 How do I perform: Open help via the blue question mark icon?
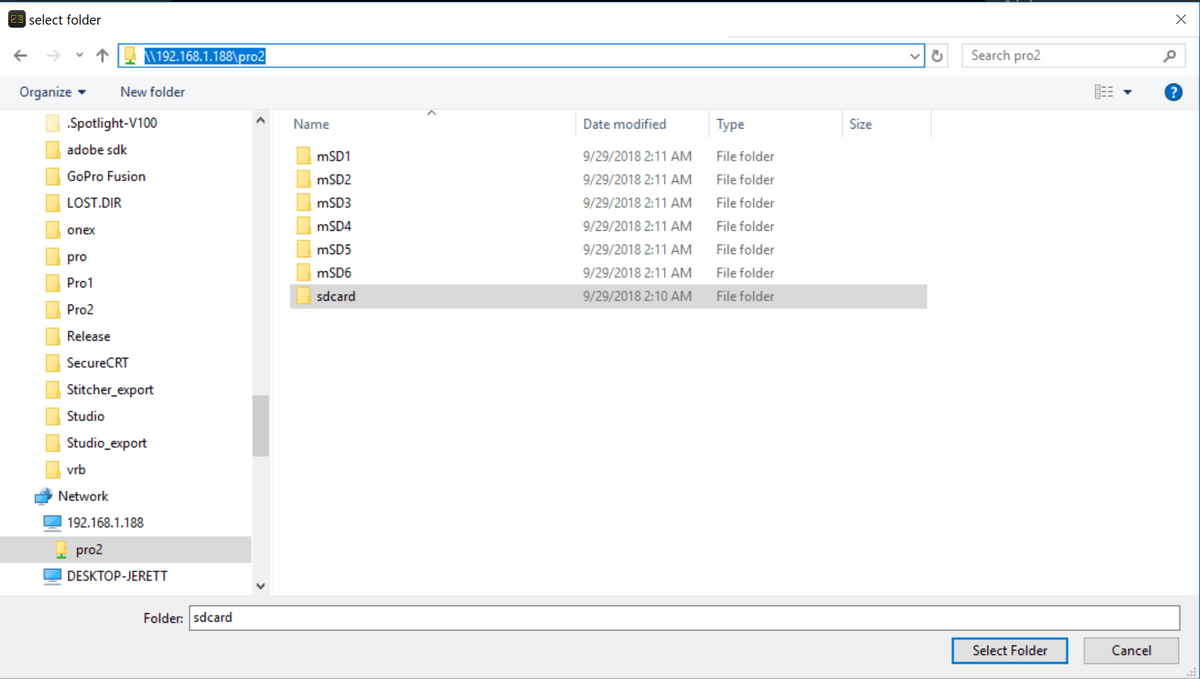[1173, 91]
